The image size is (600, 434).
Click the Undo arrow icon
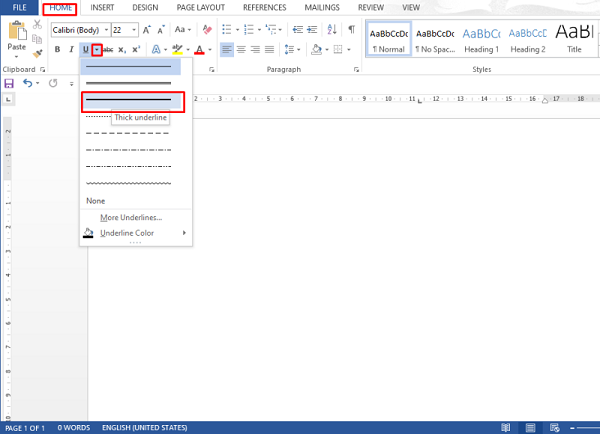(x=27, y=83)
